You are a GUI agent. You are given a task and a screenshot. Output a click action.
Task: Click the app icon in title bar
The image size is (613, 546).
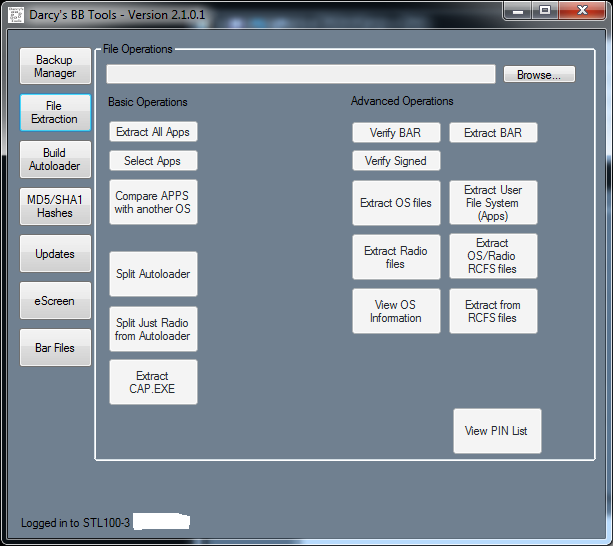pos(15,15)
